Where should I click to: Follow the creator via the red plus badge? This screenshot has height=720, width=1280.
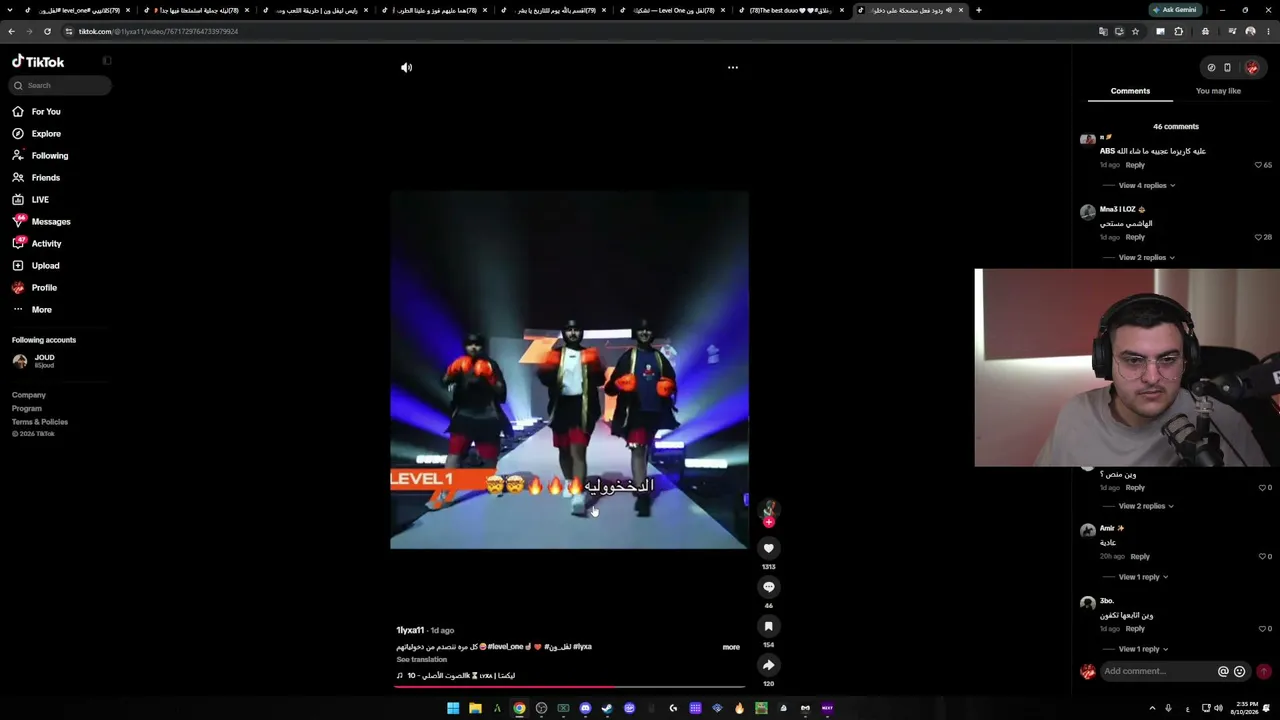tap(769, 522)
